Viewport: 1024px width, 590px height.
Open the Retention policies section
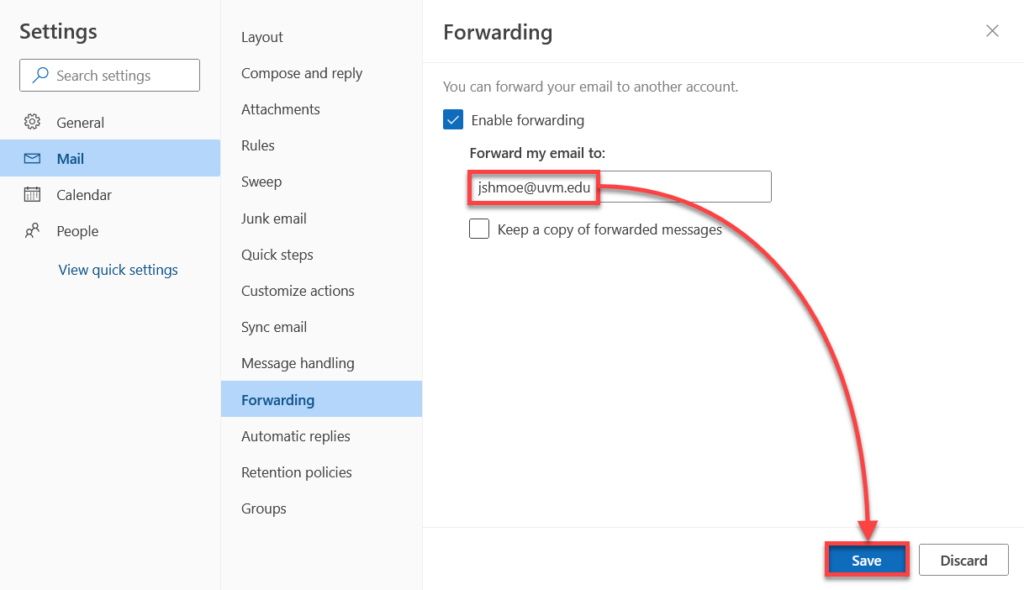tap(296, 472)
